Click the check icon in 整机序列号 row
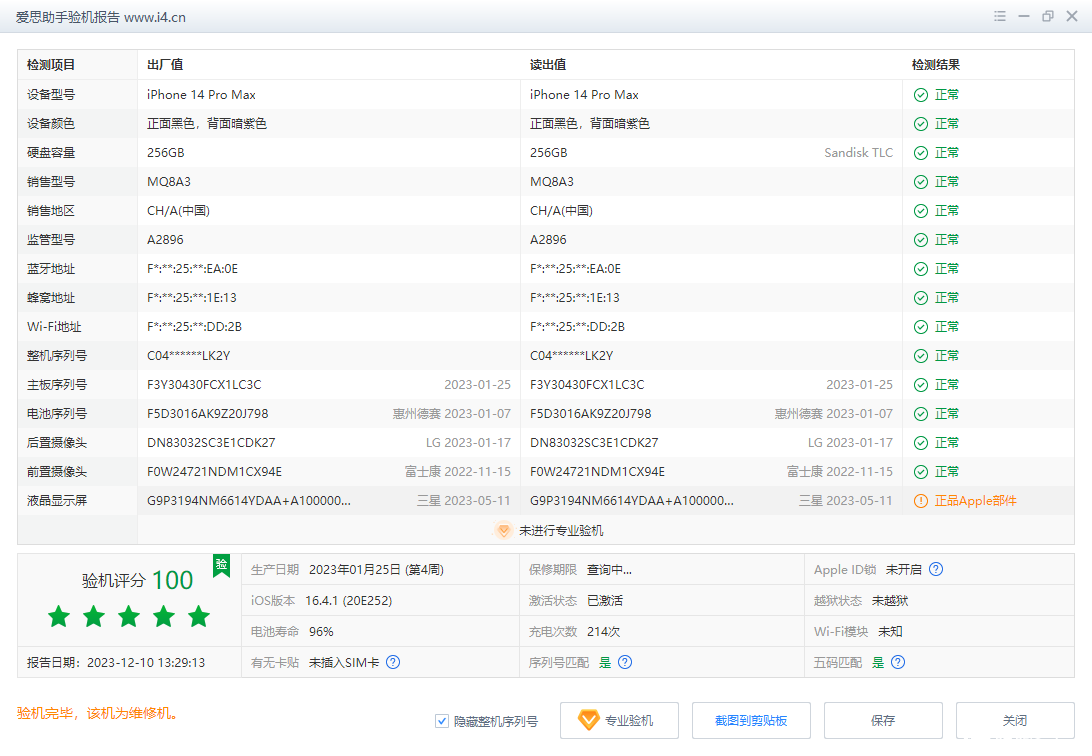 921,356
